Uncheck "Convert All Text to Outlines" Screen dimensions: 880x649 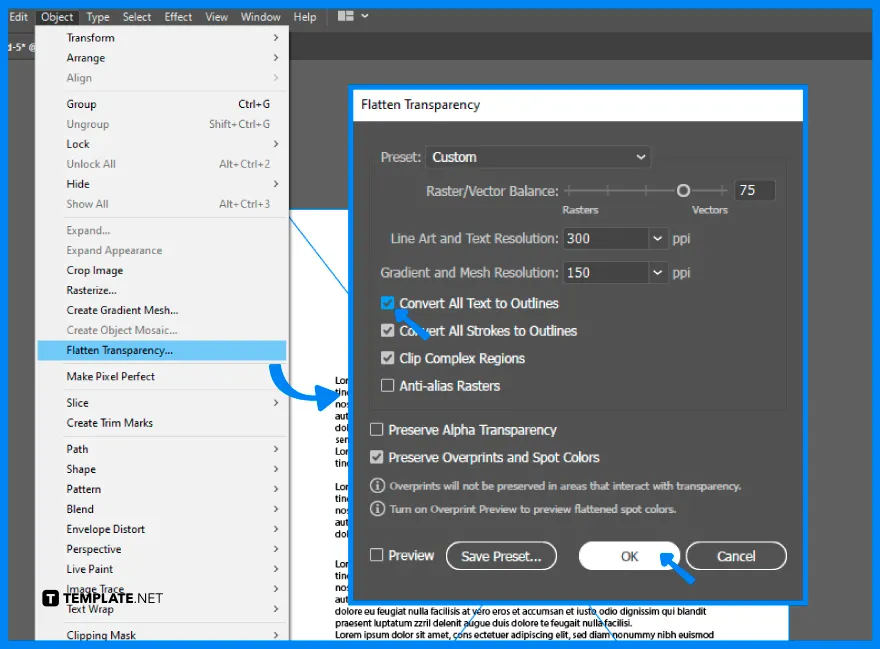pyautogui.click(x=386, y=303)
